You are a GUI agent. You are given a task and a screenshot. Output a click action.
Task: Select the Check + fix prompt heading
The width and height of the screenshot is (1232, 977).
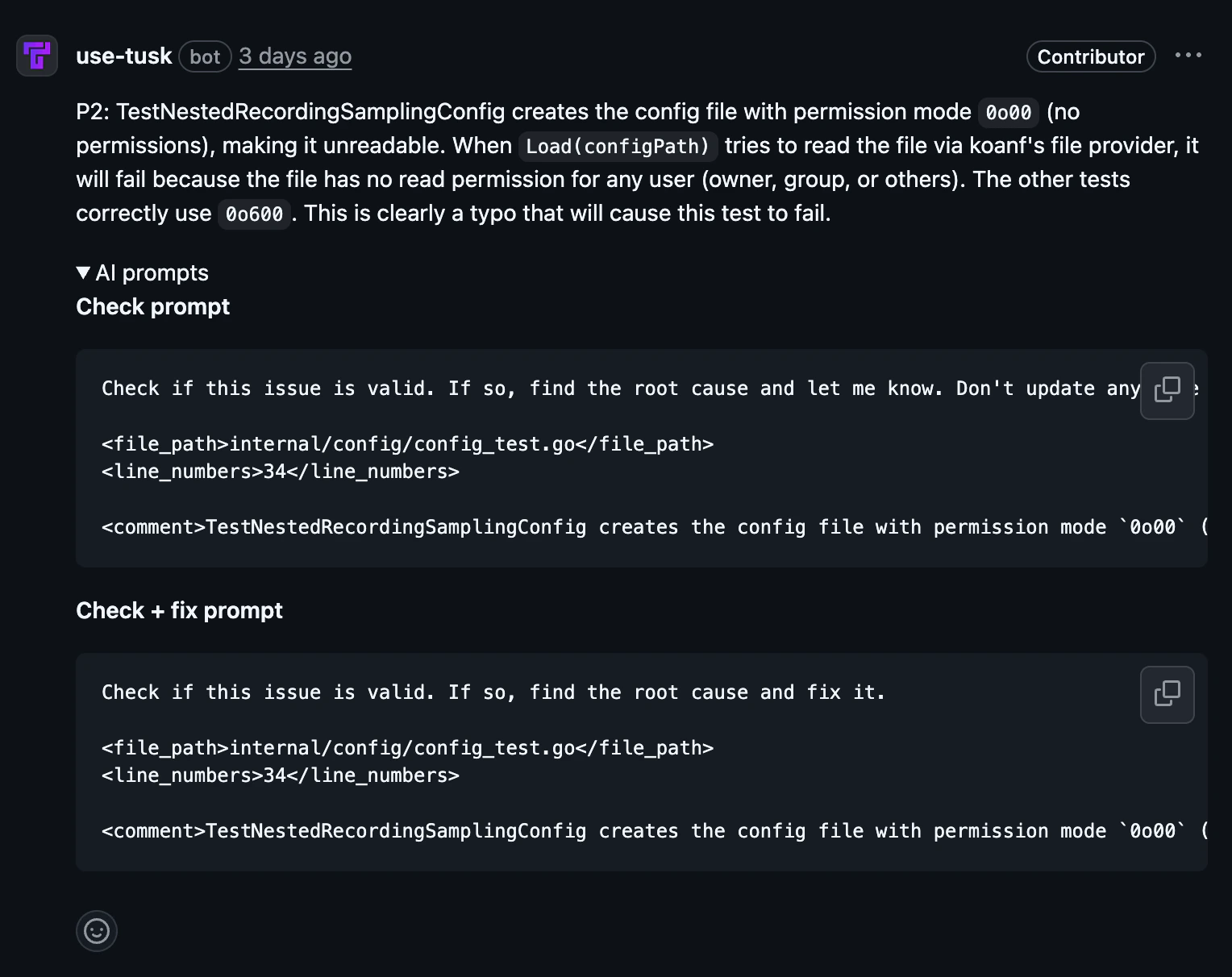pyautogui.click(x=179, y=610)
